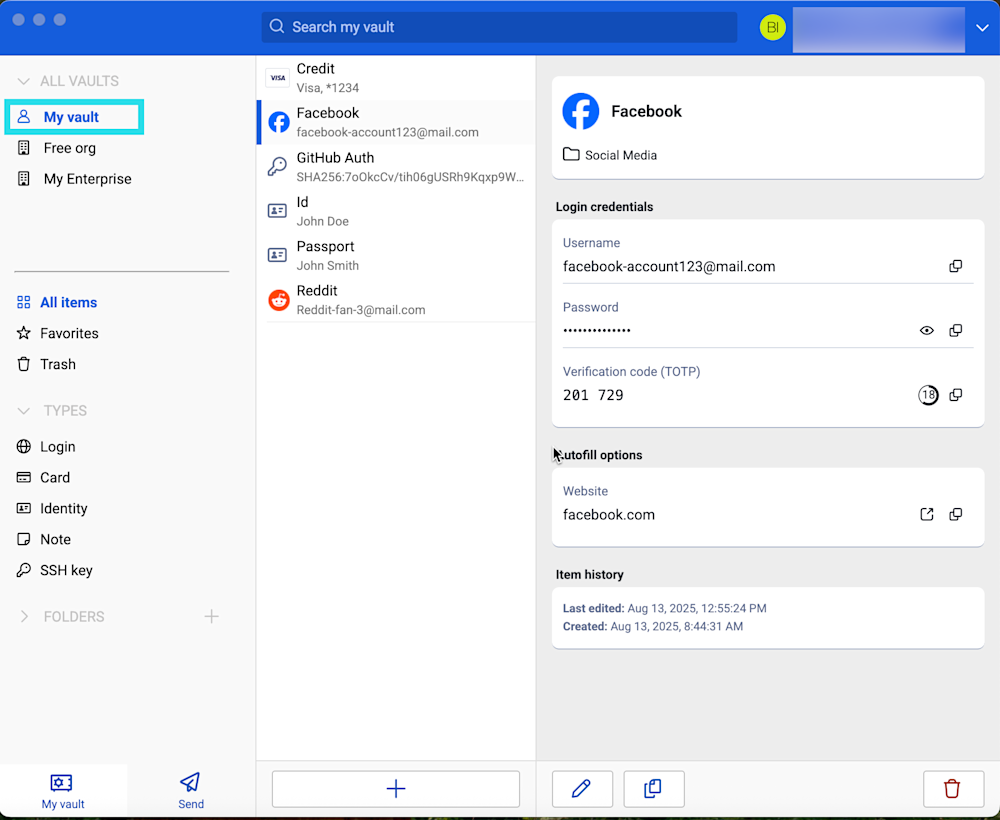Open facebook.com via the launch icon

click(926, 513)
